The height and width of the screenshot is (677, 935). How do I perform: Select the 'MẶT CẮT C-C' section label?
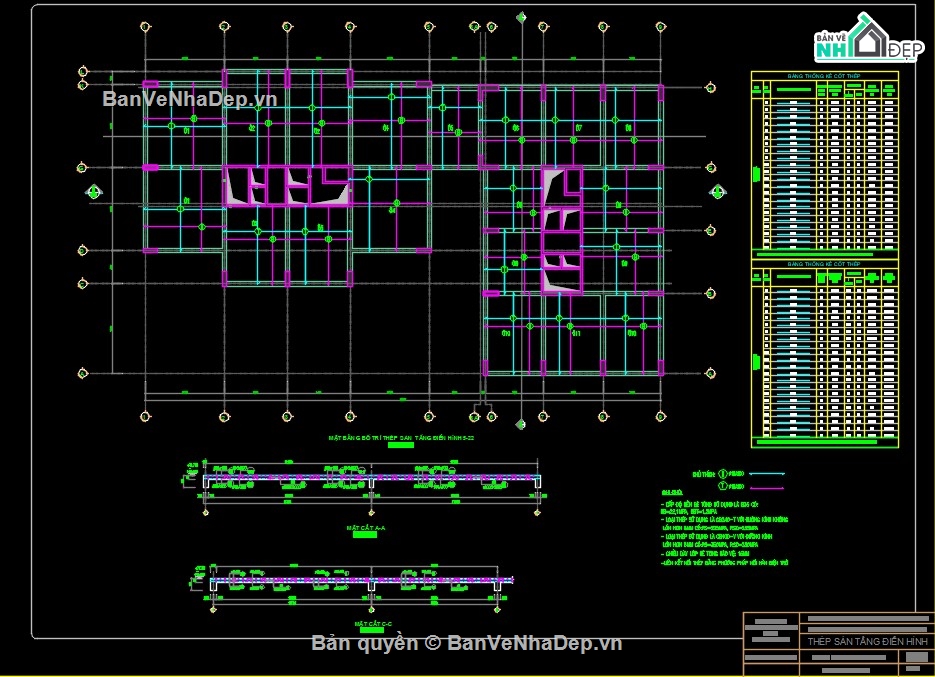click(x=373, y=624)
